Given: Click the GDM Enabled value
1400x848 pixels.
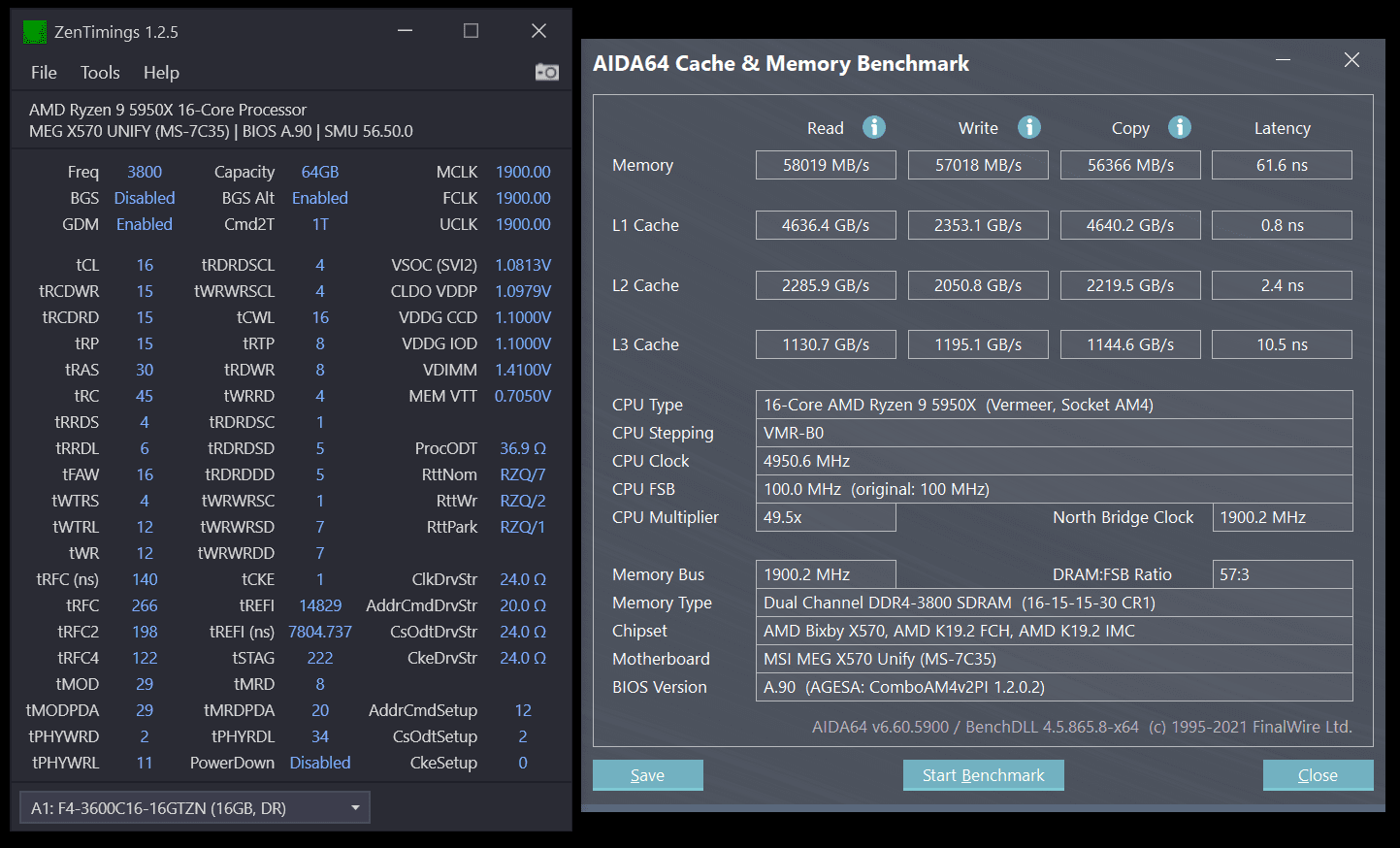Looking at the screenshot, I should [145, 224].
